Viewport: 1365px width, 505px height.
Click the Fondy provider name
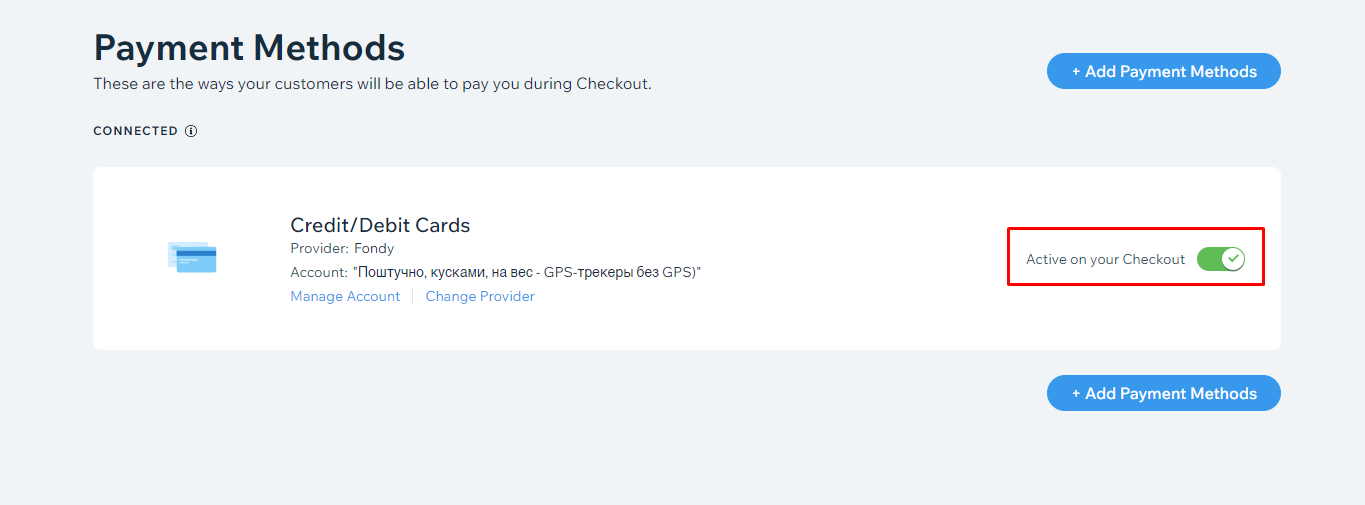tap(374, 248)
